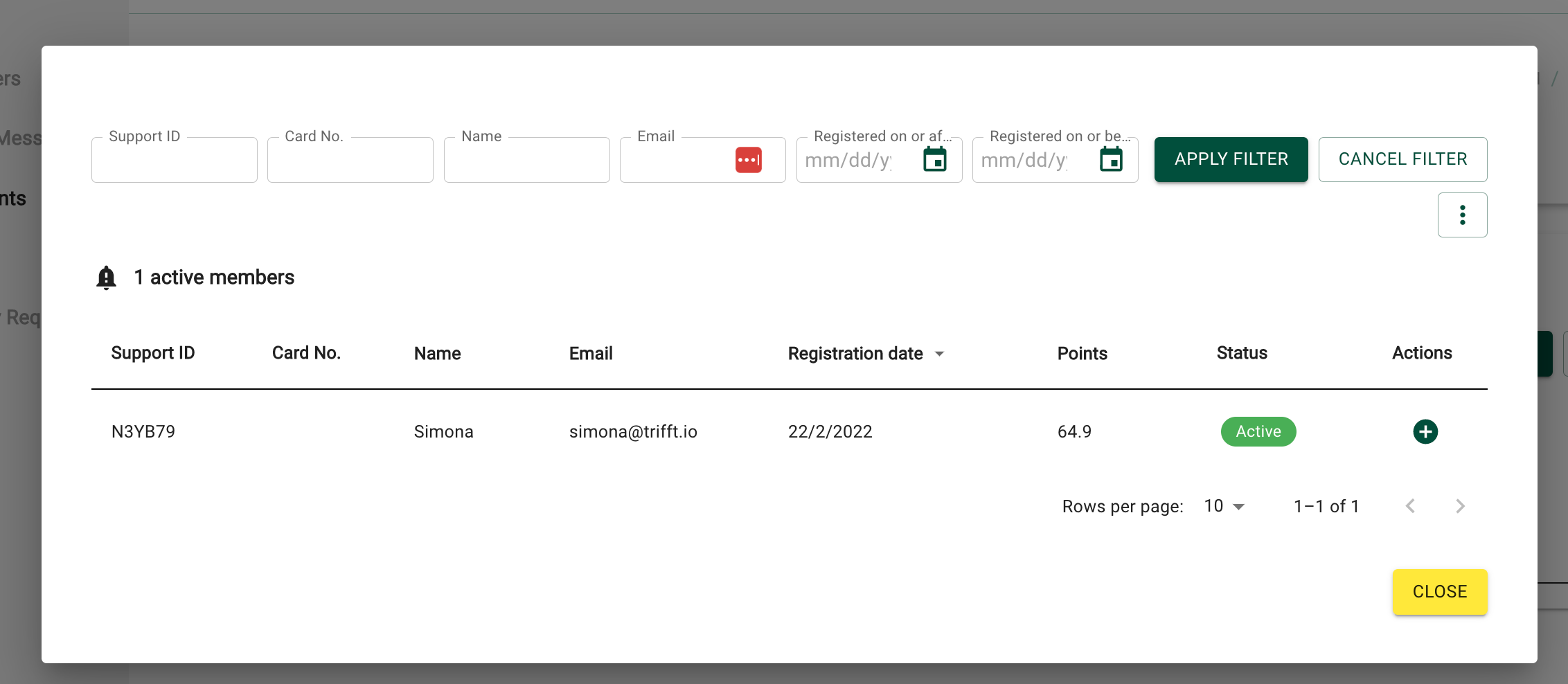
Task: Click the bell icon beside active members
Action: (106, 278)
